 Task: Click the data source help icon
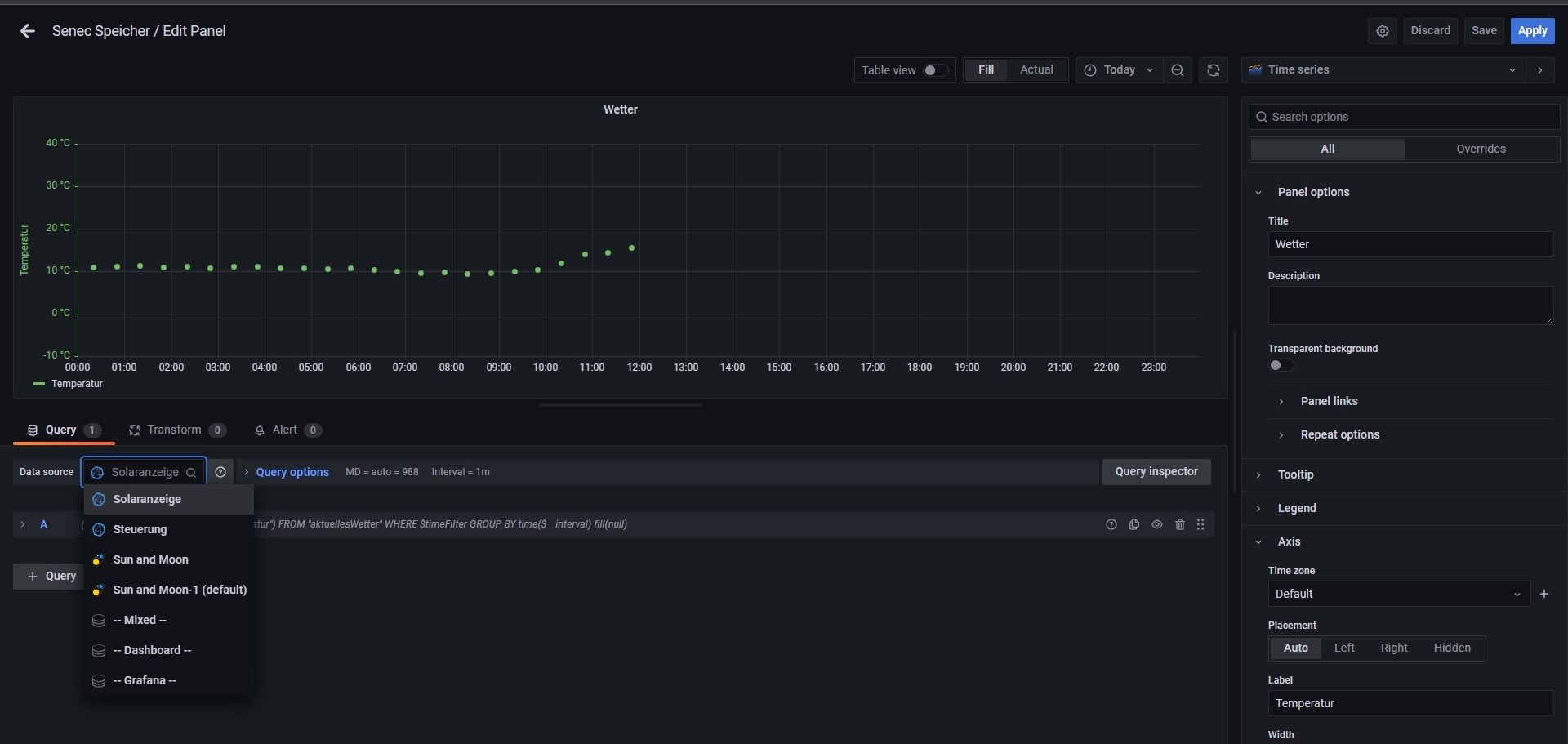click(220, 472)
